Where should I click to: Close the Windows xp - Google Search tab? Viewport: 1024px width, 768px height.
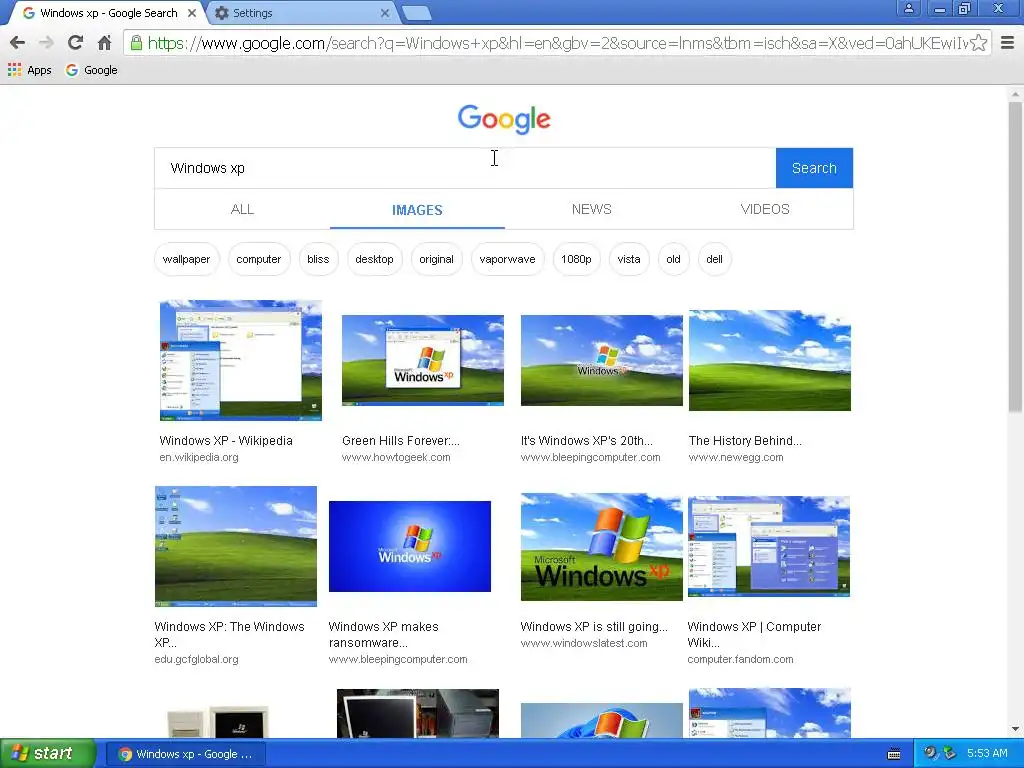192,13
